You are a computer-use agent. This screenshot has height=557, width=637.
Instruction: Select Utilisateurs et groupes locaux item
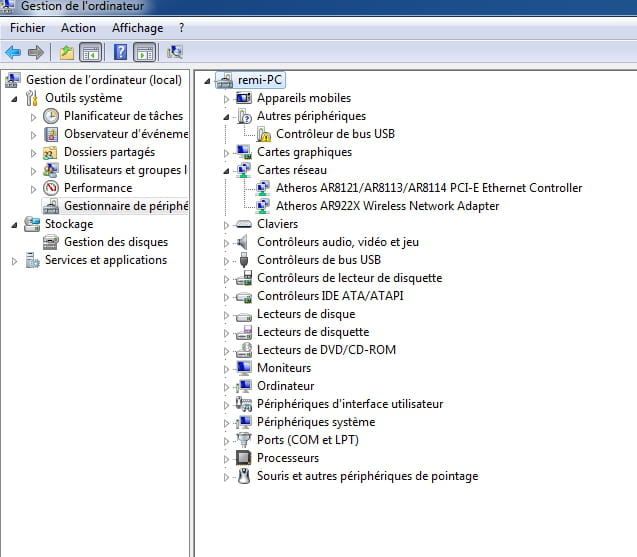[126, 170]
